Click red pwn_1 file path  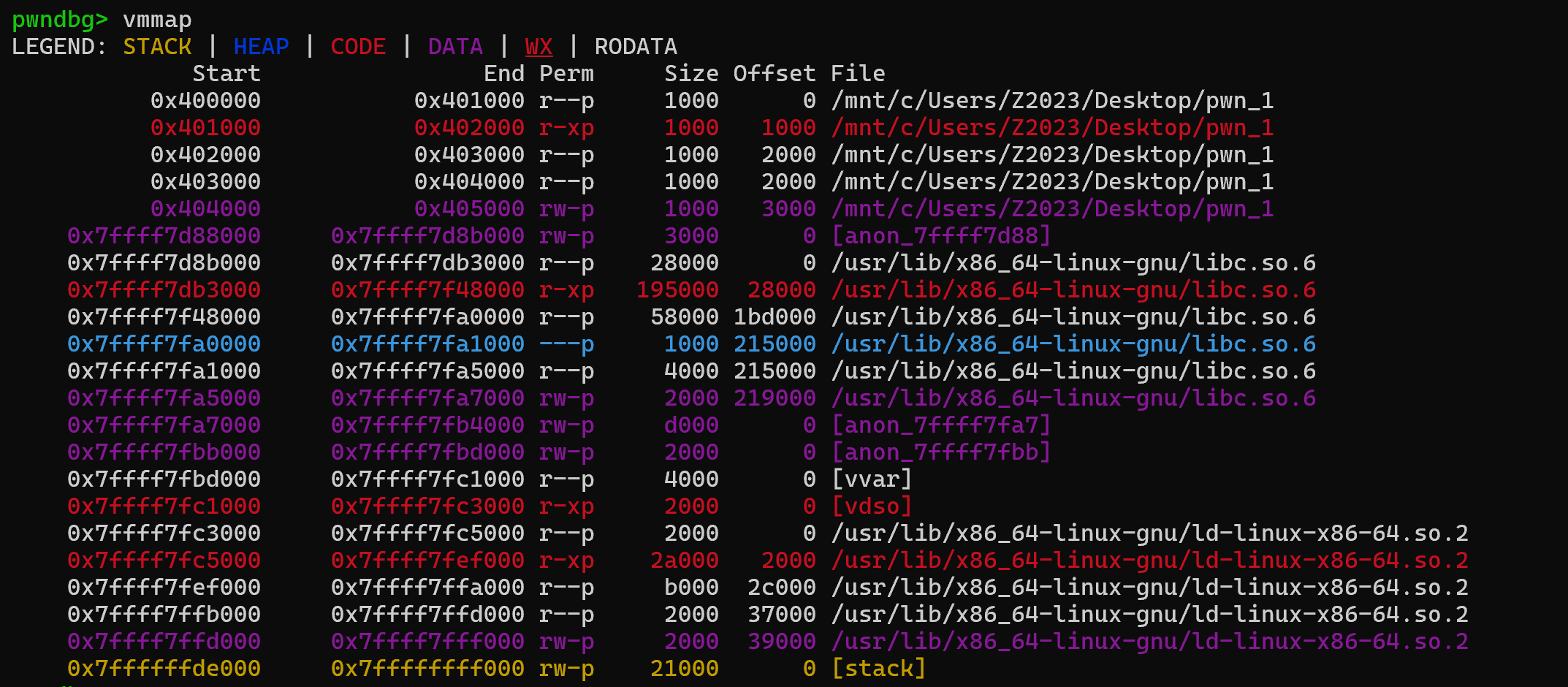point(1052,128)
